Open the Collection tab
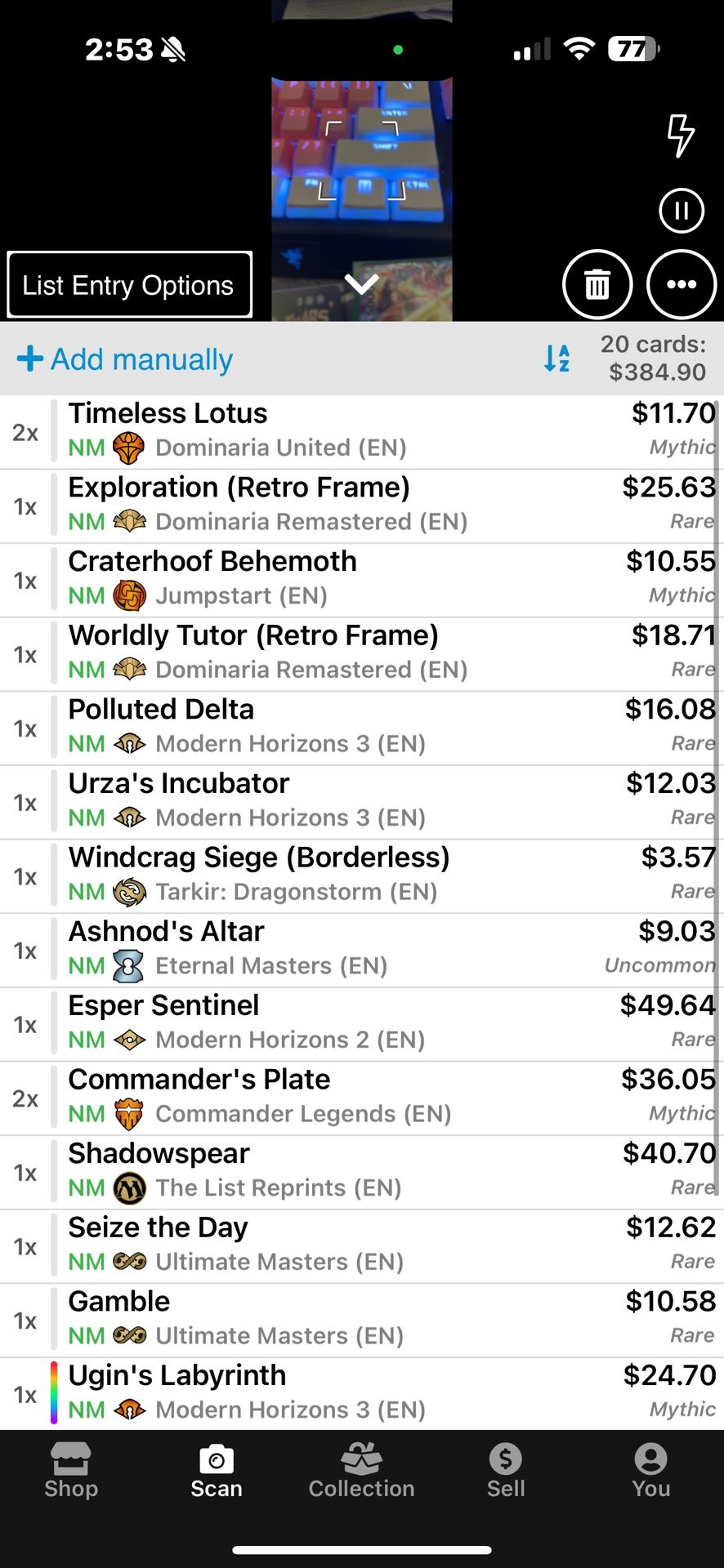 pos(361,1472)
